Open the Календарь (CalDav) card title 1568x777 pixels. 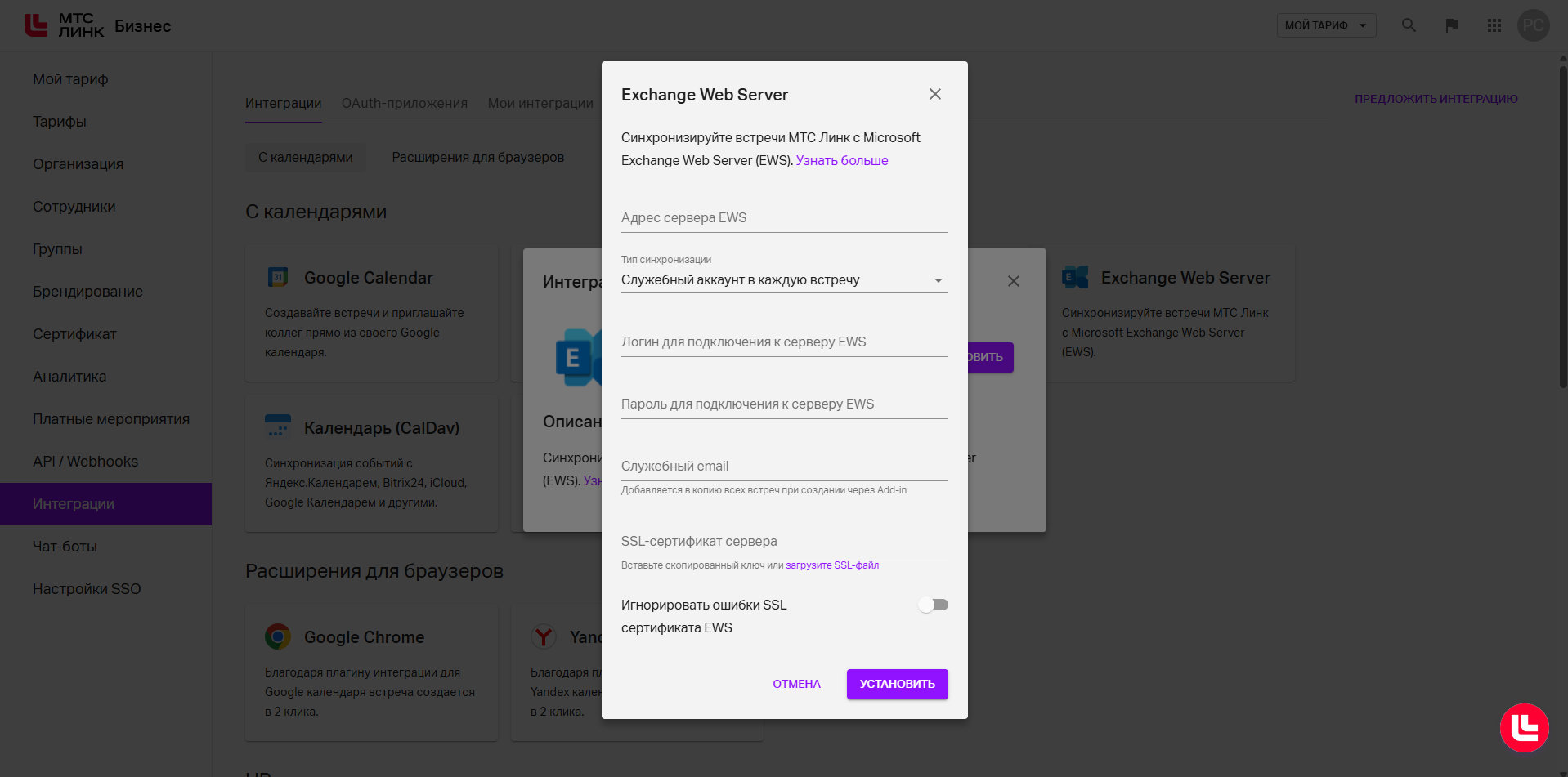point(382,428)
